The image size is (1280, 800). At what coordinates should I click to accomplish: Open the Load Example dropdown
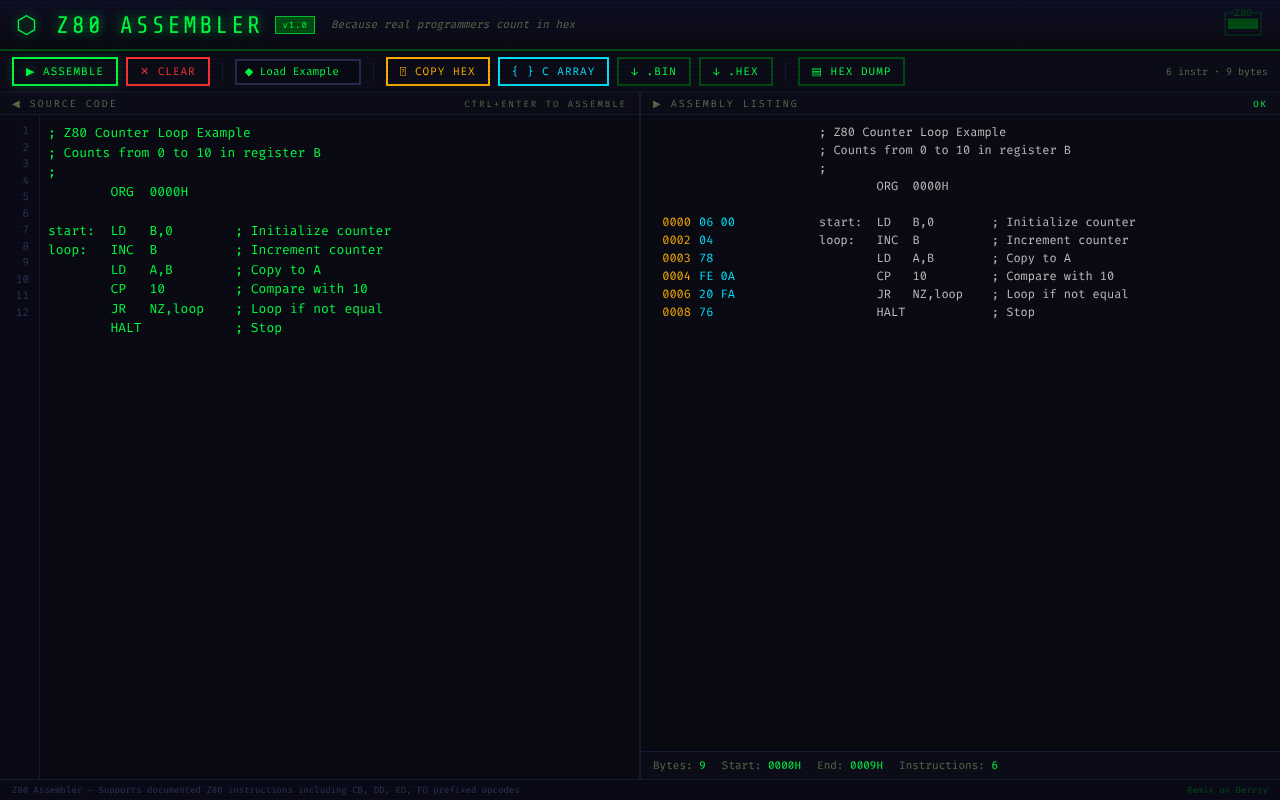[x=298, y=72]
